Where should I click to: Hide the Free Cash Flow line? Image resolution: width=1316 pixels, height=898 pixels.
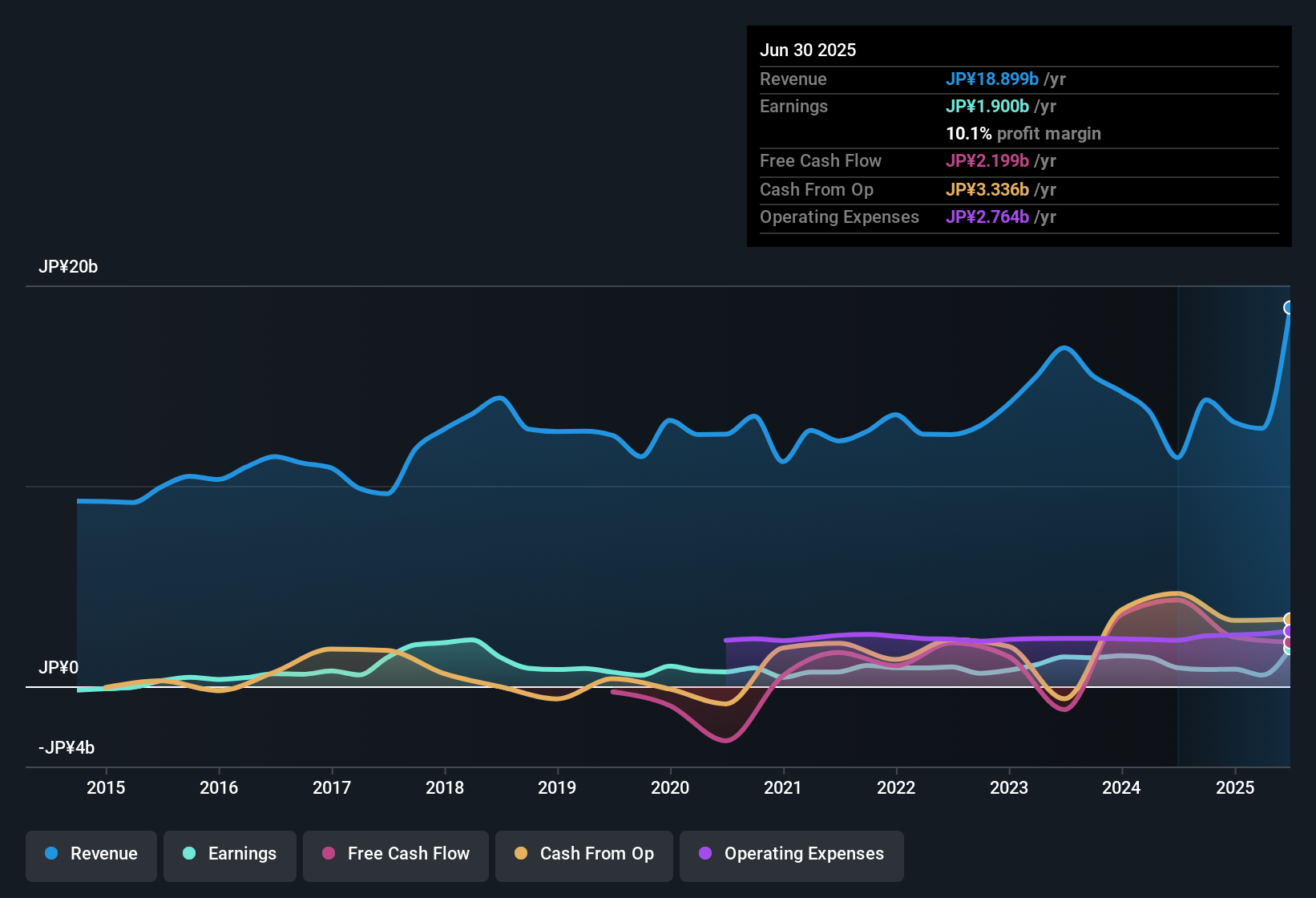pyautogui.click(x=395, y=855)
